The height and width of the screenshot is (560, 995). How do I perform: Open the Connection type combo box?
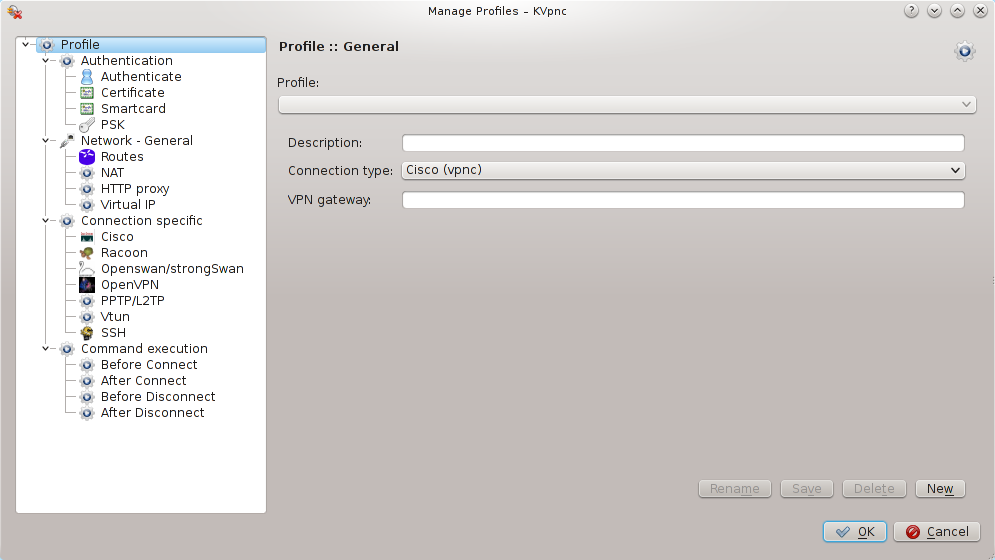[x=683, y=170]
